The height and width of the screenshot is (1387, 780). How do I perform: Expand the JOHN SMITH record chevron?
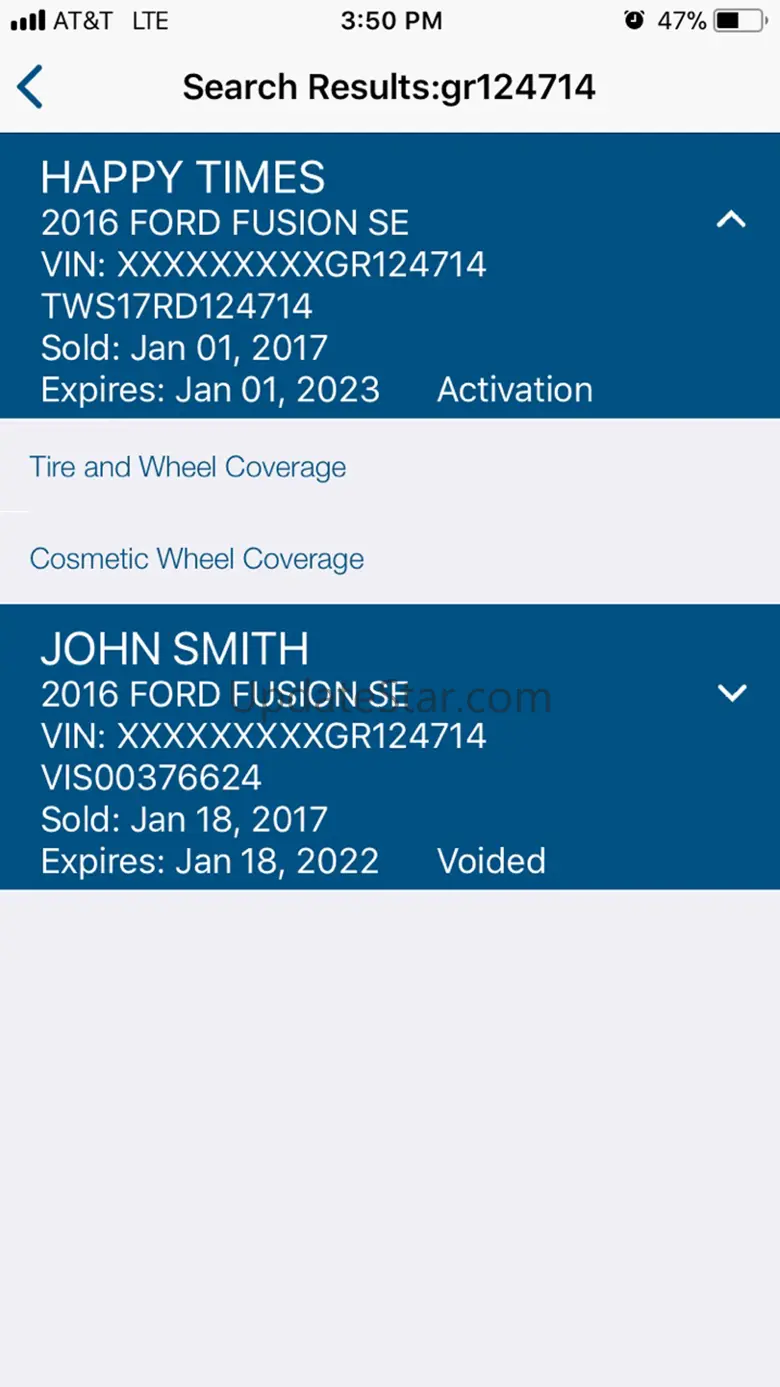click(732, 692)
